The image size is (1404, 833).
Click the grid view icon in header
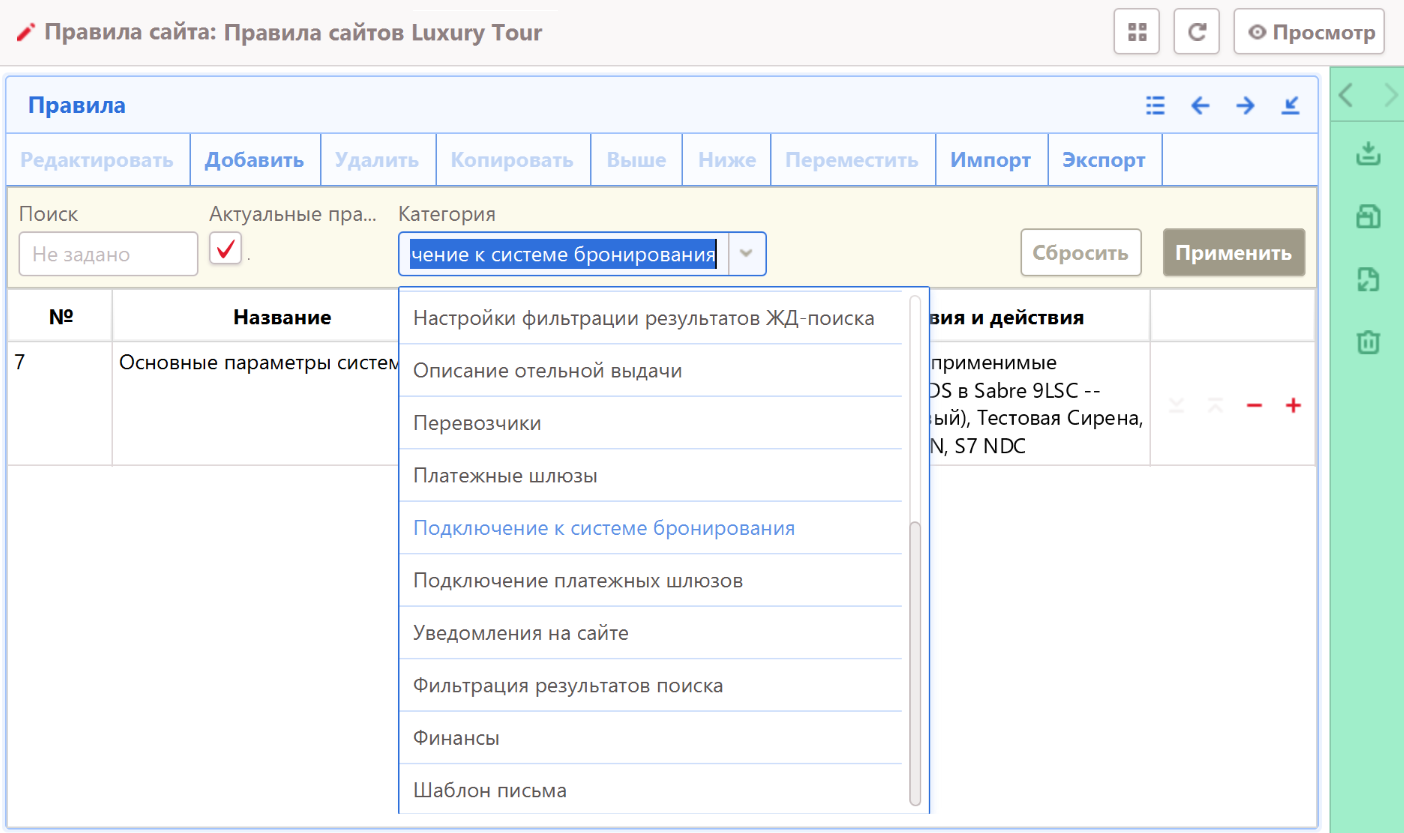click(x=1136, y=32)
